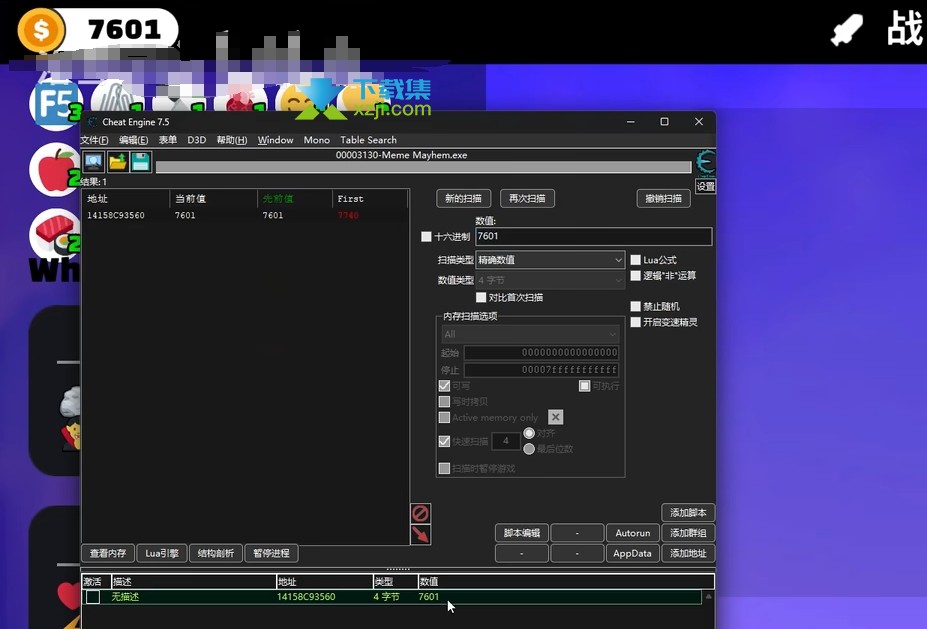
Task: Copy selected result down with the red arrow
Action: (420, 534)
